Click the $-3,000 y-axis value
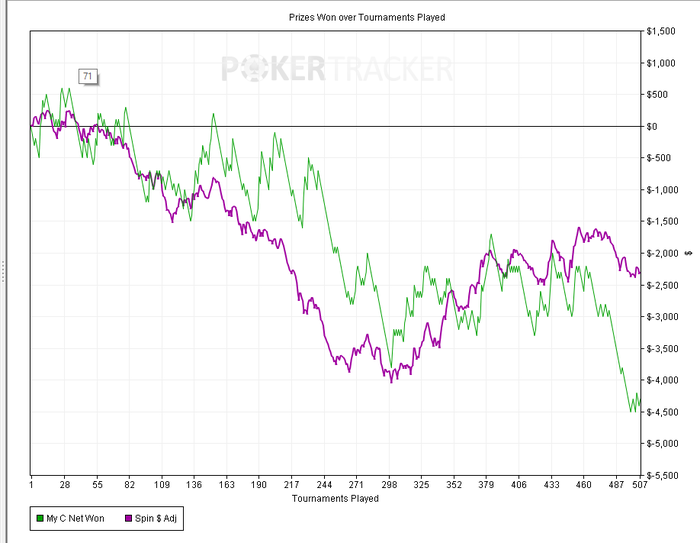Viewport: 700px width, 543px height. [x=662, y=317]
